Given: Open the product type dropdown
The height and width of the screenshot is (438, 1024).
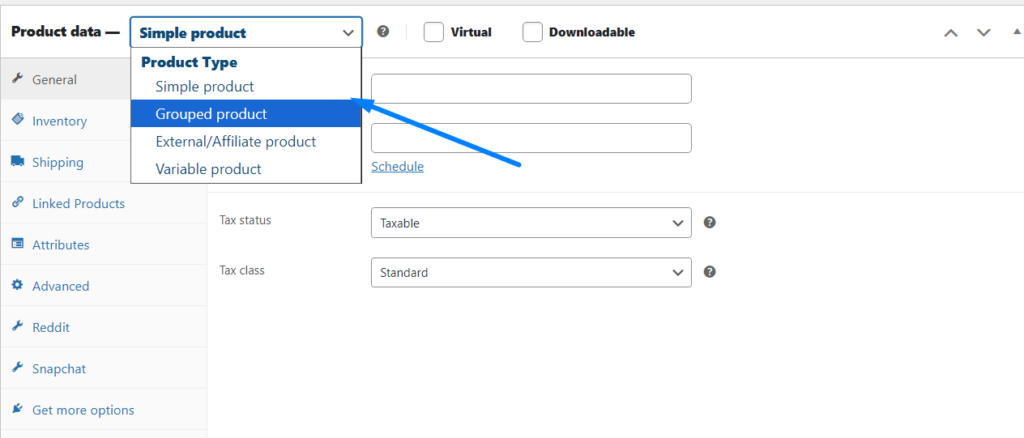Looking at the screenshot, I should [246, 32].
